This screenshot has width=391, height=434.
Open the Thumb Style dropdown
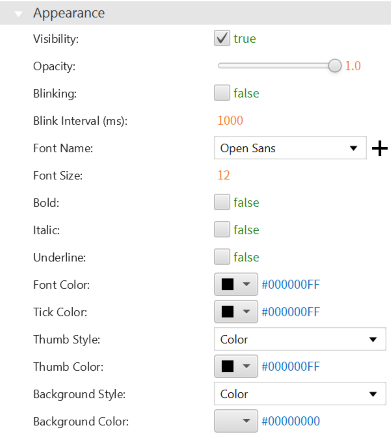[x=300, y=339]
